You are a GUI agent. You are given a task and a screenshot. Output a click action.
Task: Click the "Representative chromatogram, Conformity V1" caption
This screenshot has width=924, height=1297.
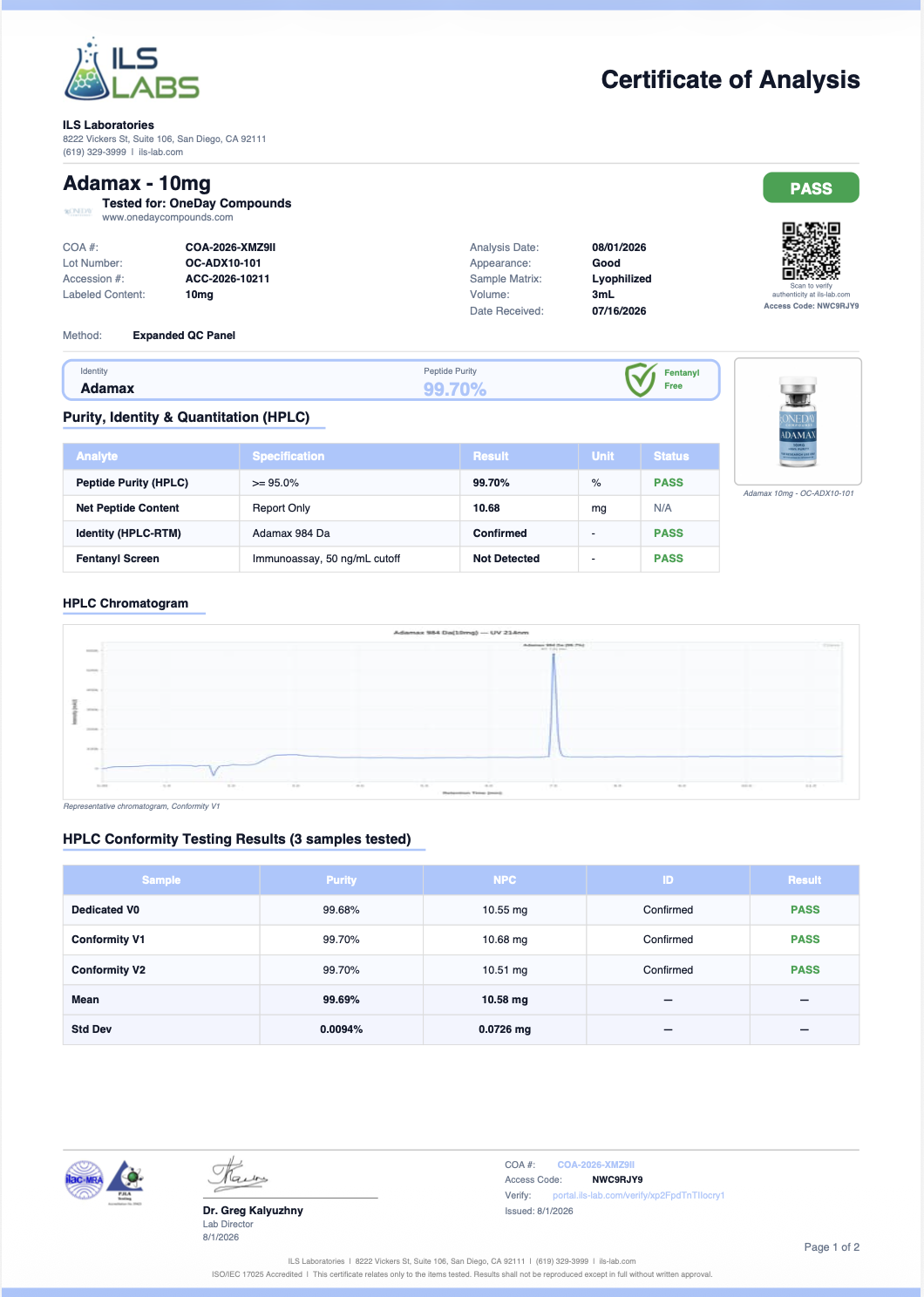click(x=141, y=806)
